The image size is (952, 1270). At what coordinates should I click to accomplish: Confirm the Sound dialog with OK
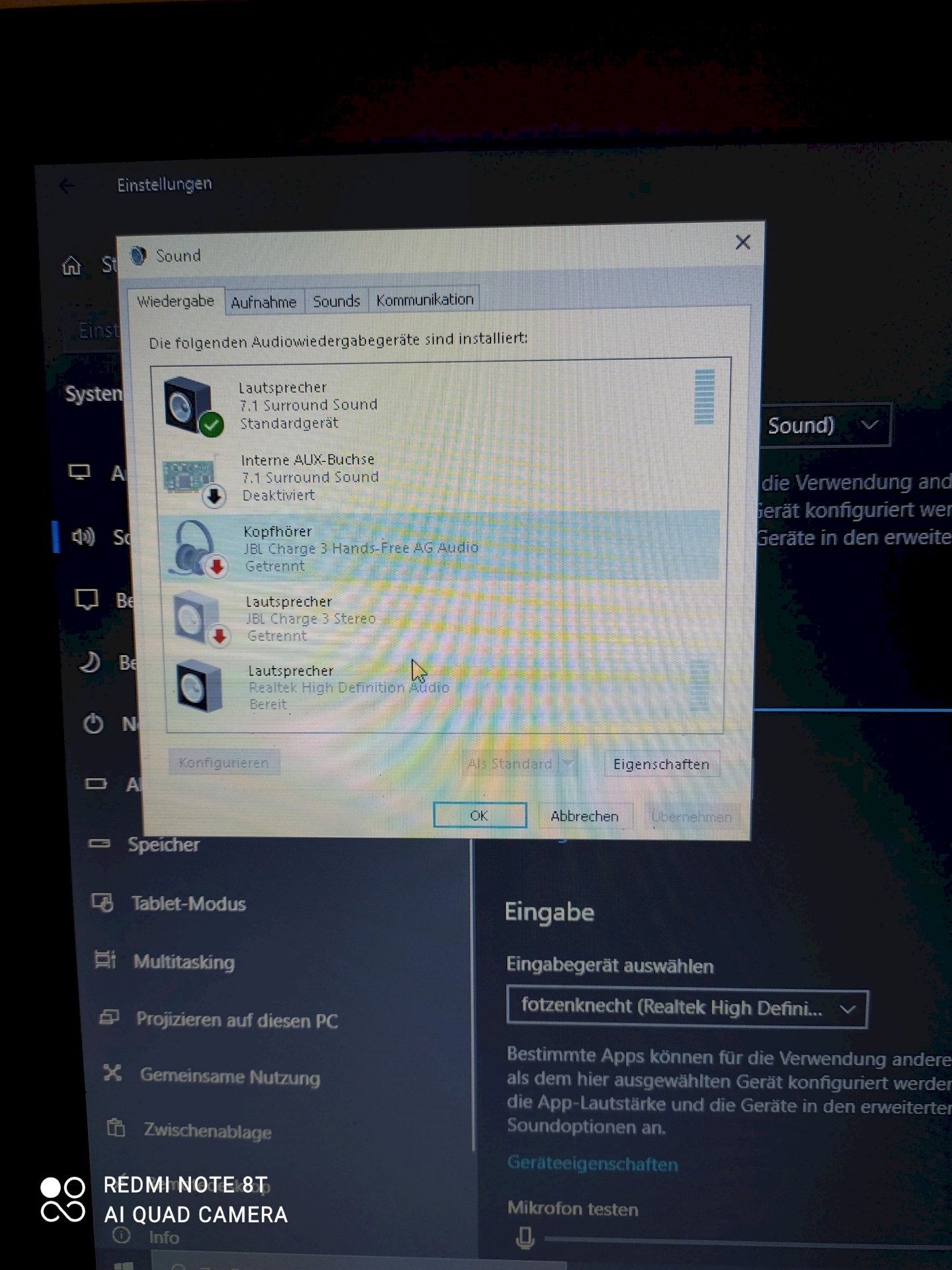(479, 816)
